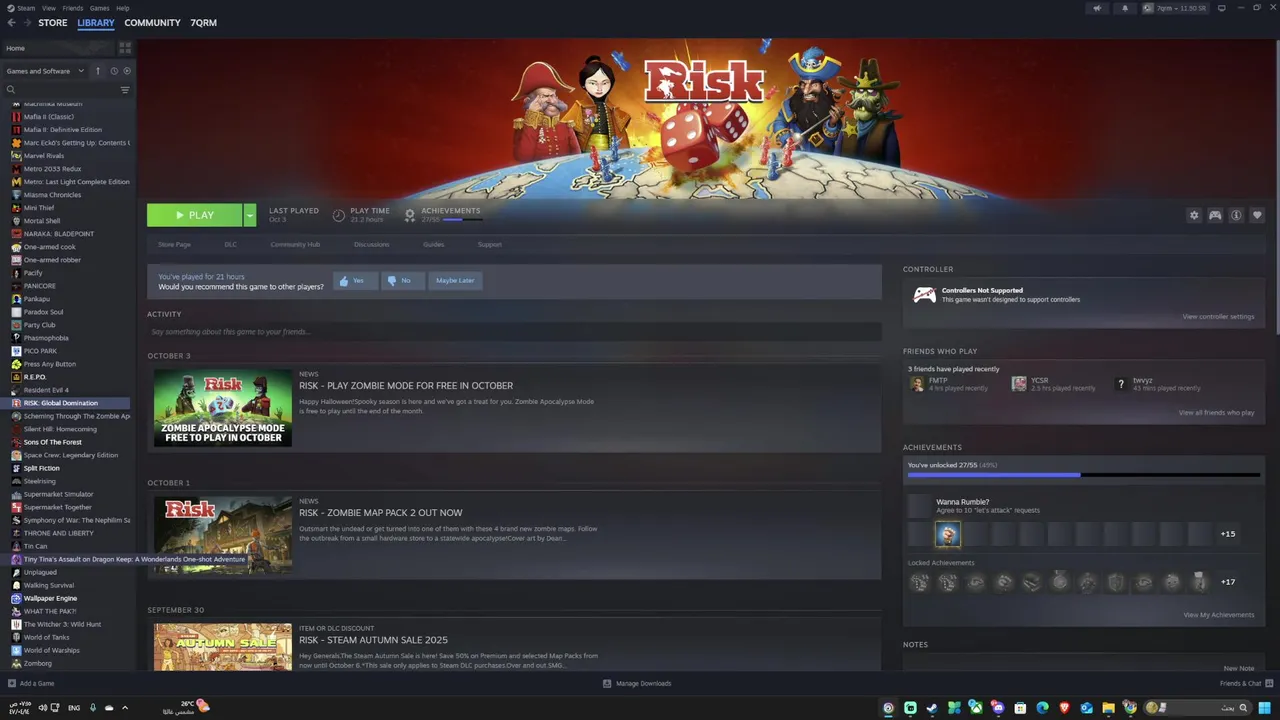Show game info via the info icon
The width and height of the screenshot is (1280, 720).
1236,215
